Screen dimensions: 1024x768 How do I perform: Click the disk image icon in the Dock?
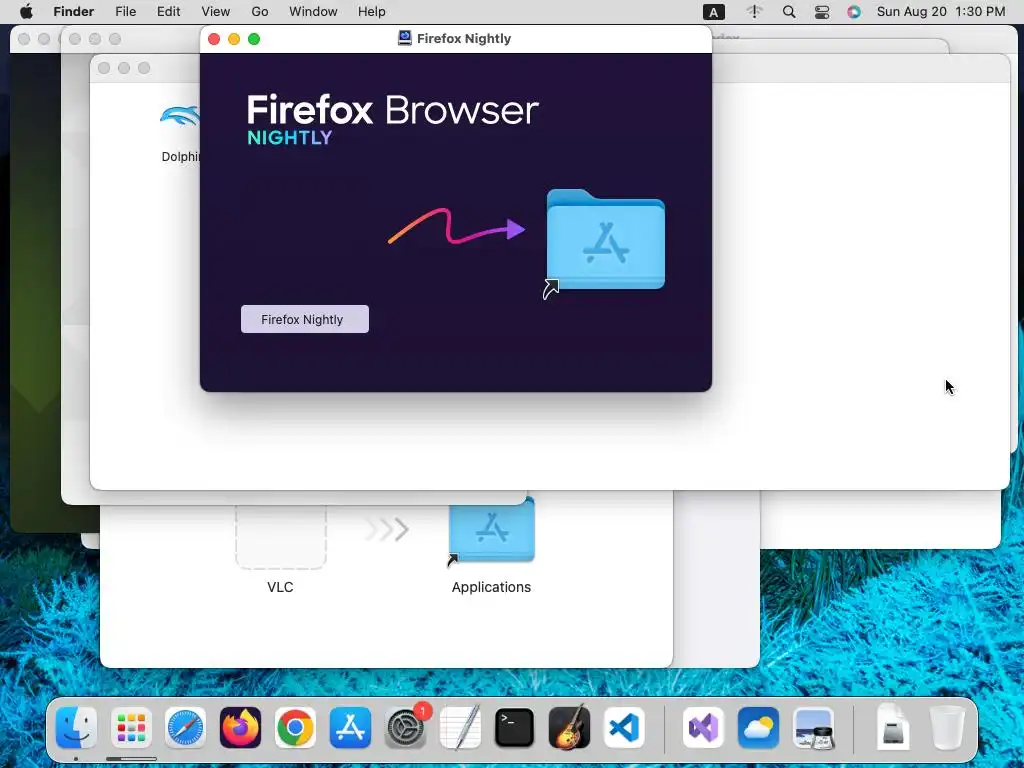[893, 728]
